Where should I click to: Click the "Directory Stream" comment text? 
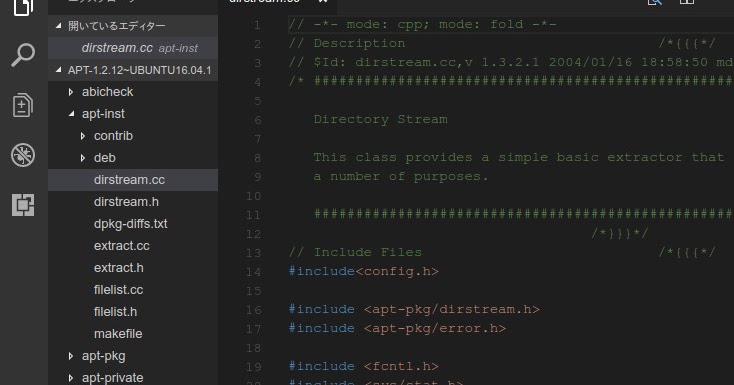(x=381, y=119)
